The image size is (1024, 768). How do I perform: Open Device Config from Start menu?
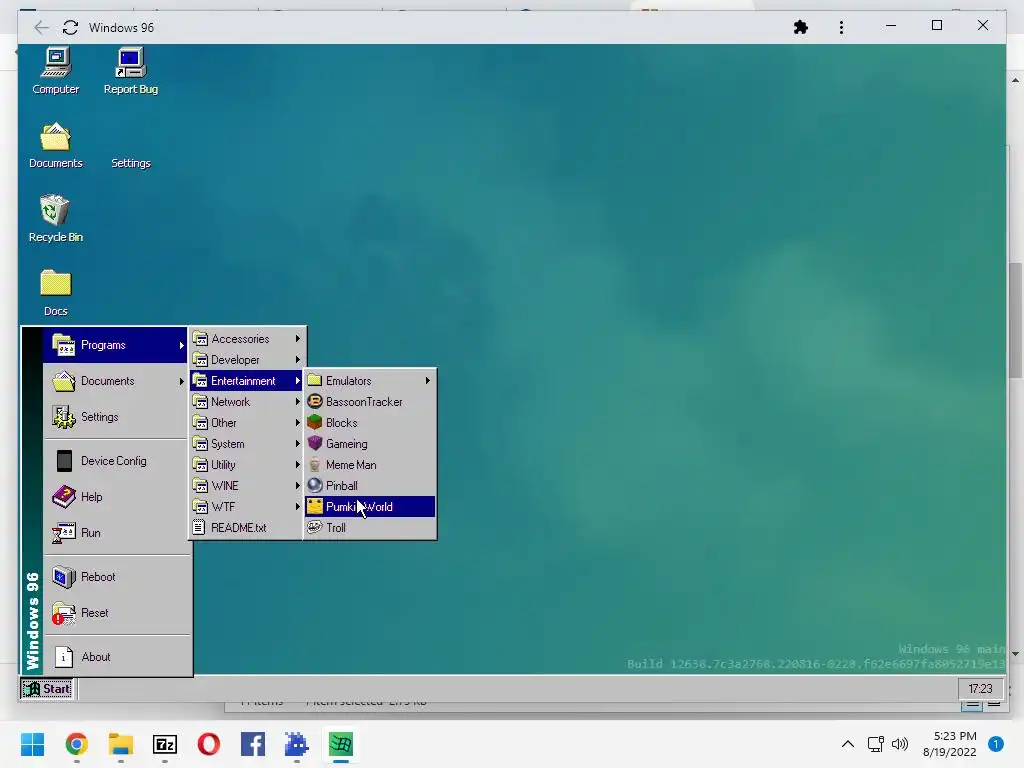[x=116, y=461]
